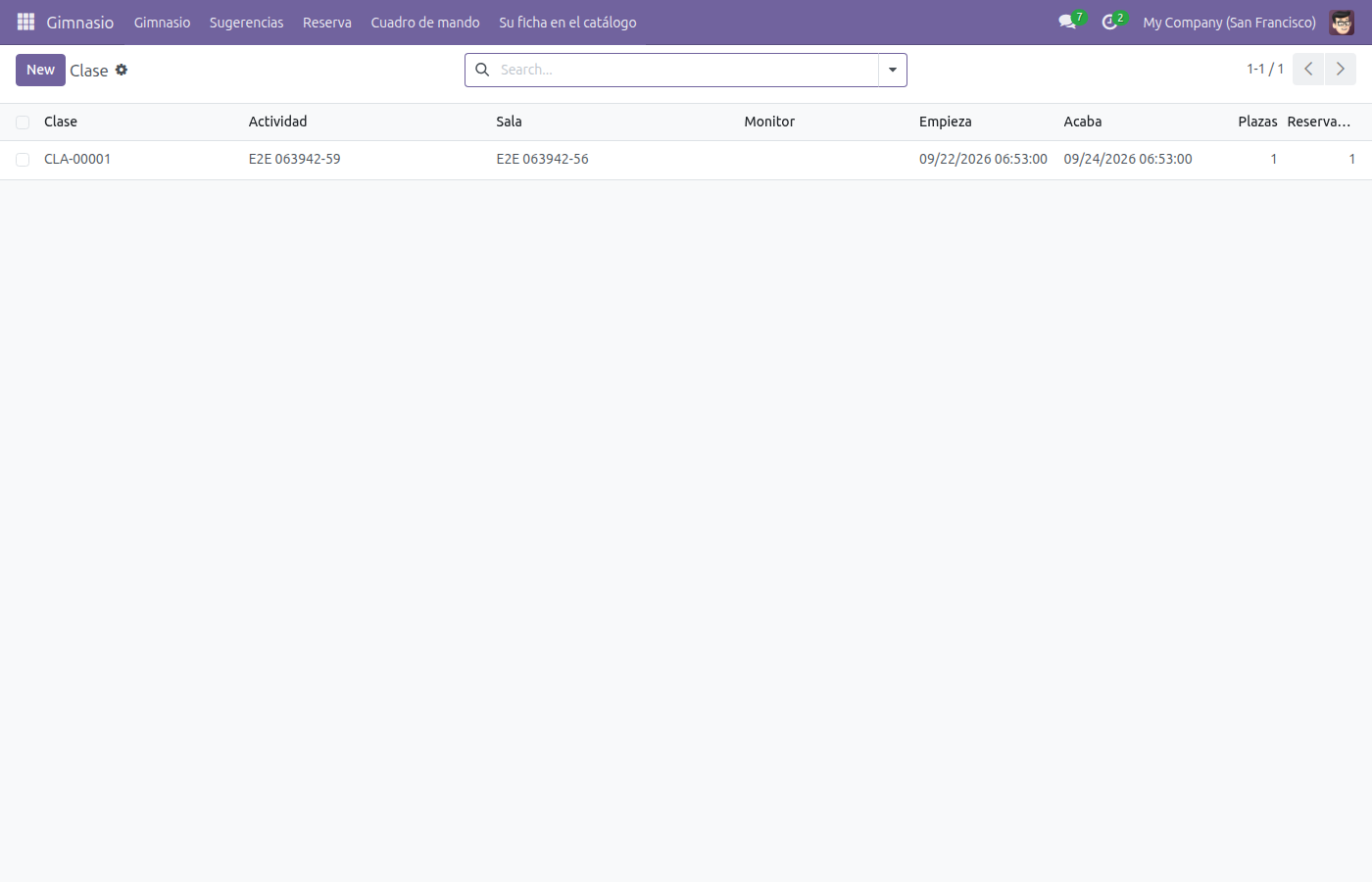The image size is (1372, 882).
Task: Click the end date 09/24/2026 06:53:00
Action: [1128, 159]
